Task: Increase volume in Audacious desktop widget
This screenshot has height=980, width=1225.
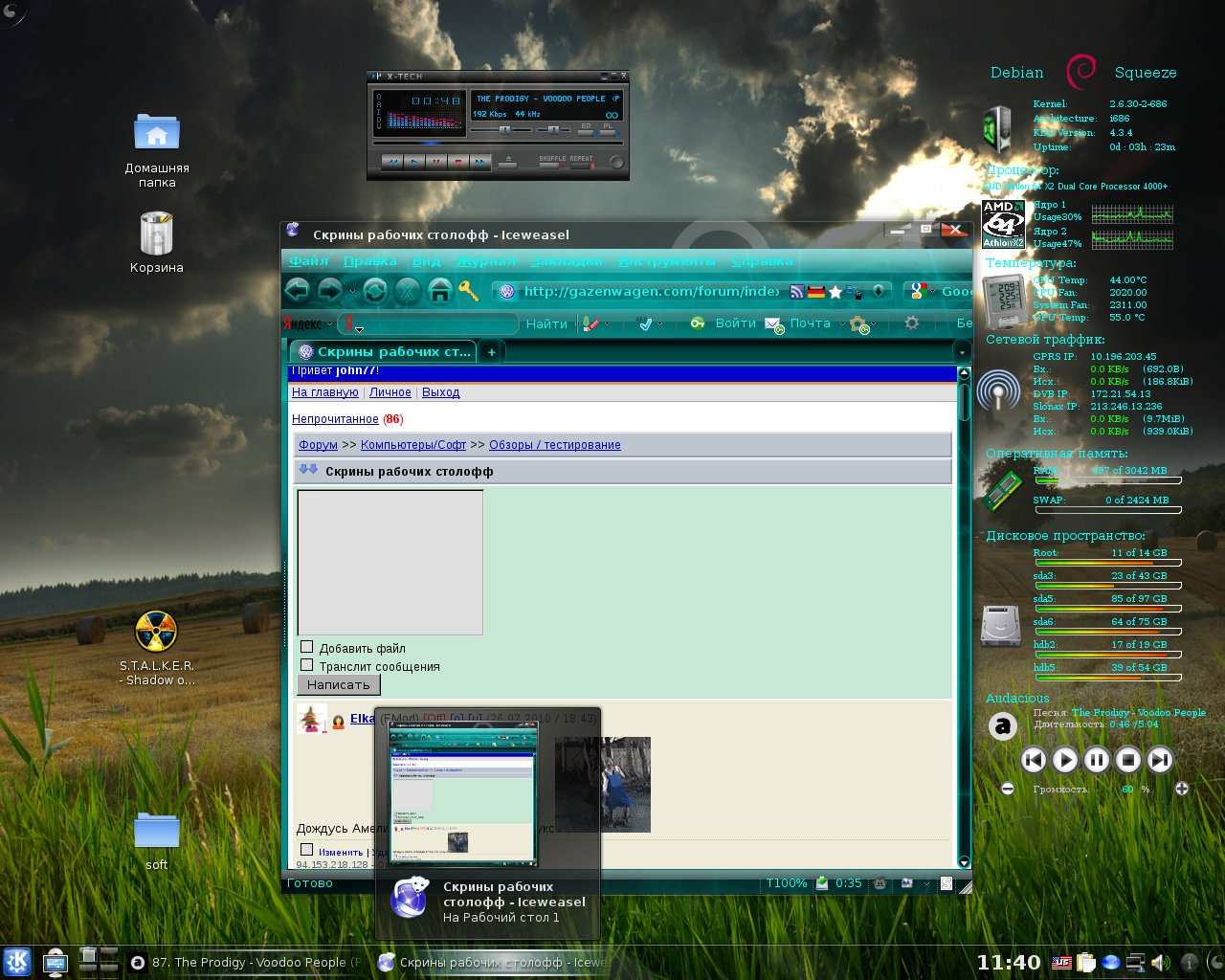Action: (x=1182, y=789)
